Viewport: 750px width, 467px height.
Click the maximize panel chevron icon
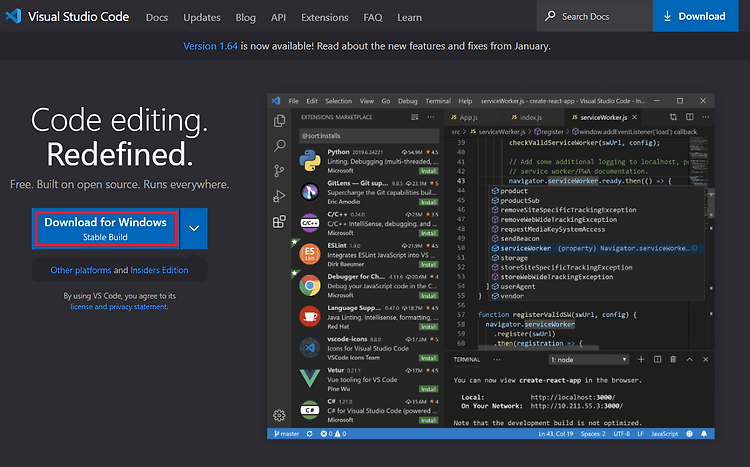(689, 359)
